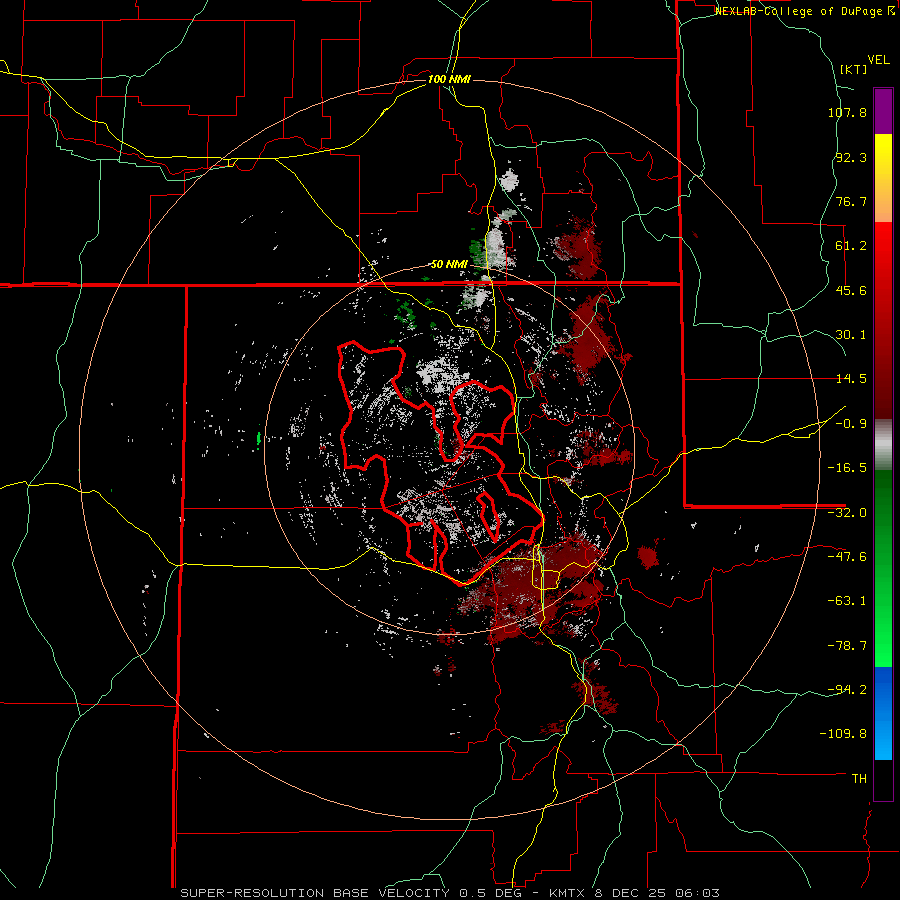900x900 pixels.
Task: Click the -47.6 legend value
Action: click(x=847, y=557)
